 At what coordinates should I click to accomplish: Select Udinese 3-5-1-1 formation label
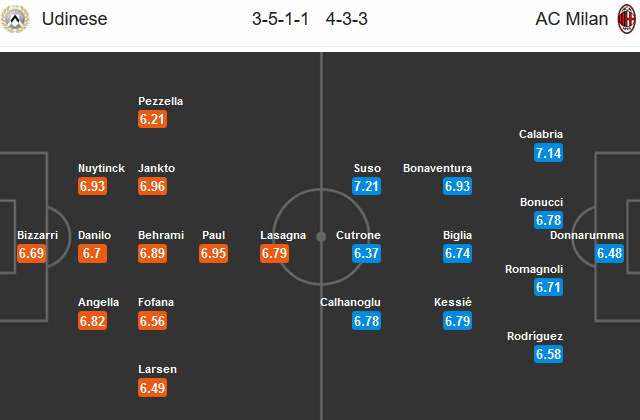[284, 19]
